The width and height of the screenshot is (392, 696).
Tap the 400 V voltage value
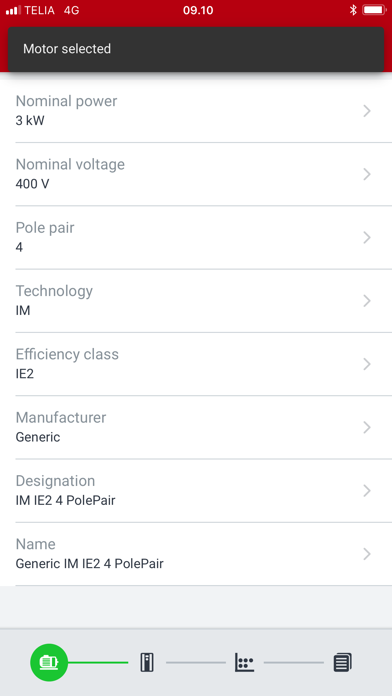tap(32, 184)
